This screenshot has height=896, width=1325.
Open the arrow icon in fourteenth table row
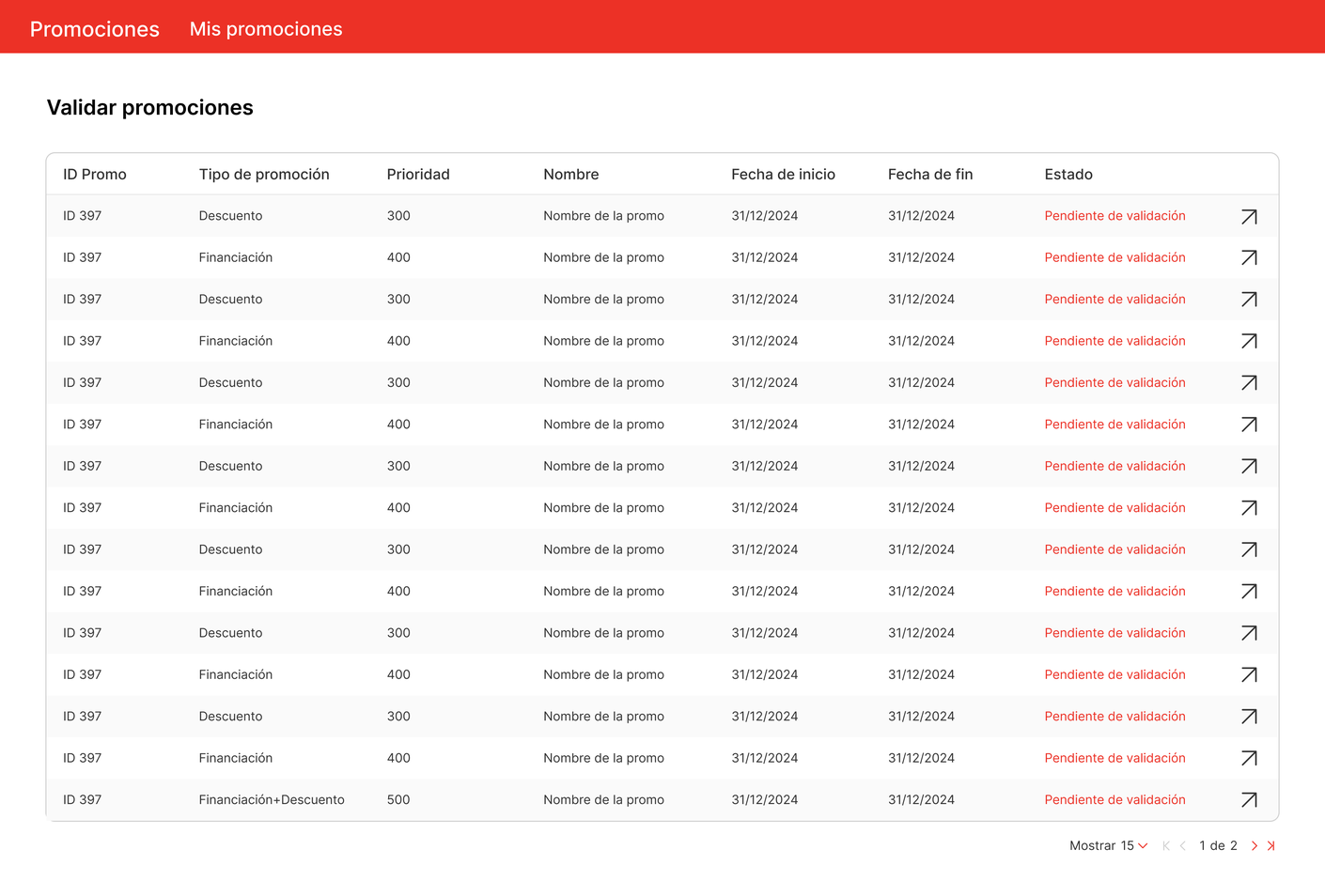point(1249,758)
